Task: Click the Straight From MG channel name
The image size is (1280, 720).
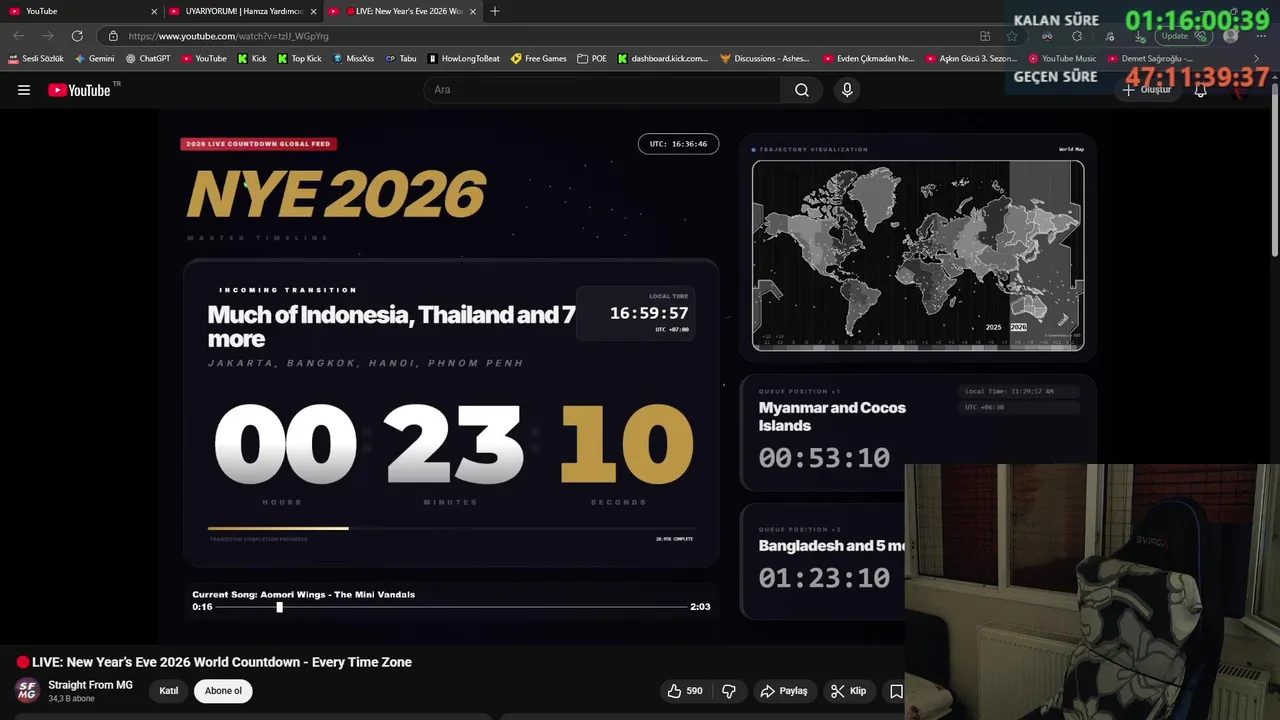Action: (x=90, y=685)
